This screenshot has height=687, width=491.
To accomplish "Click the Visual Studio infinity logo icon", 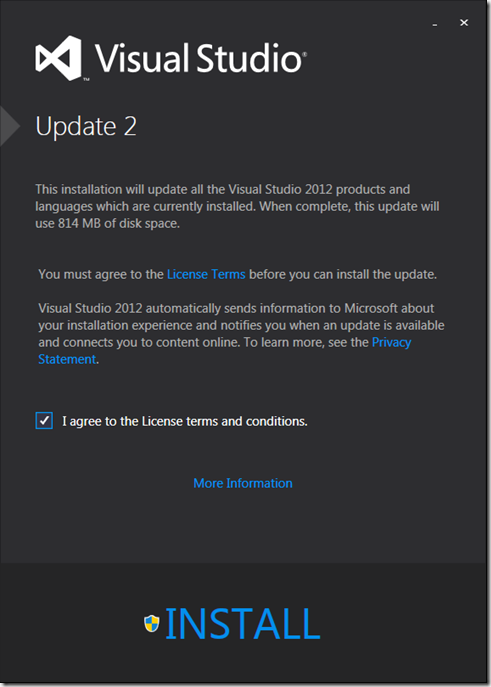I will pos(59,58).
